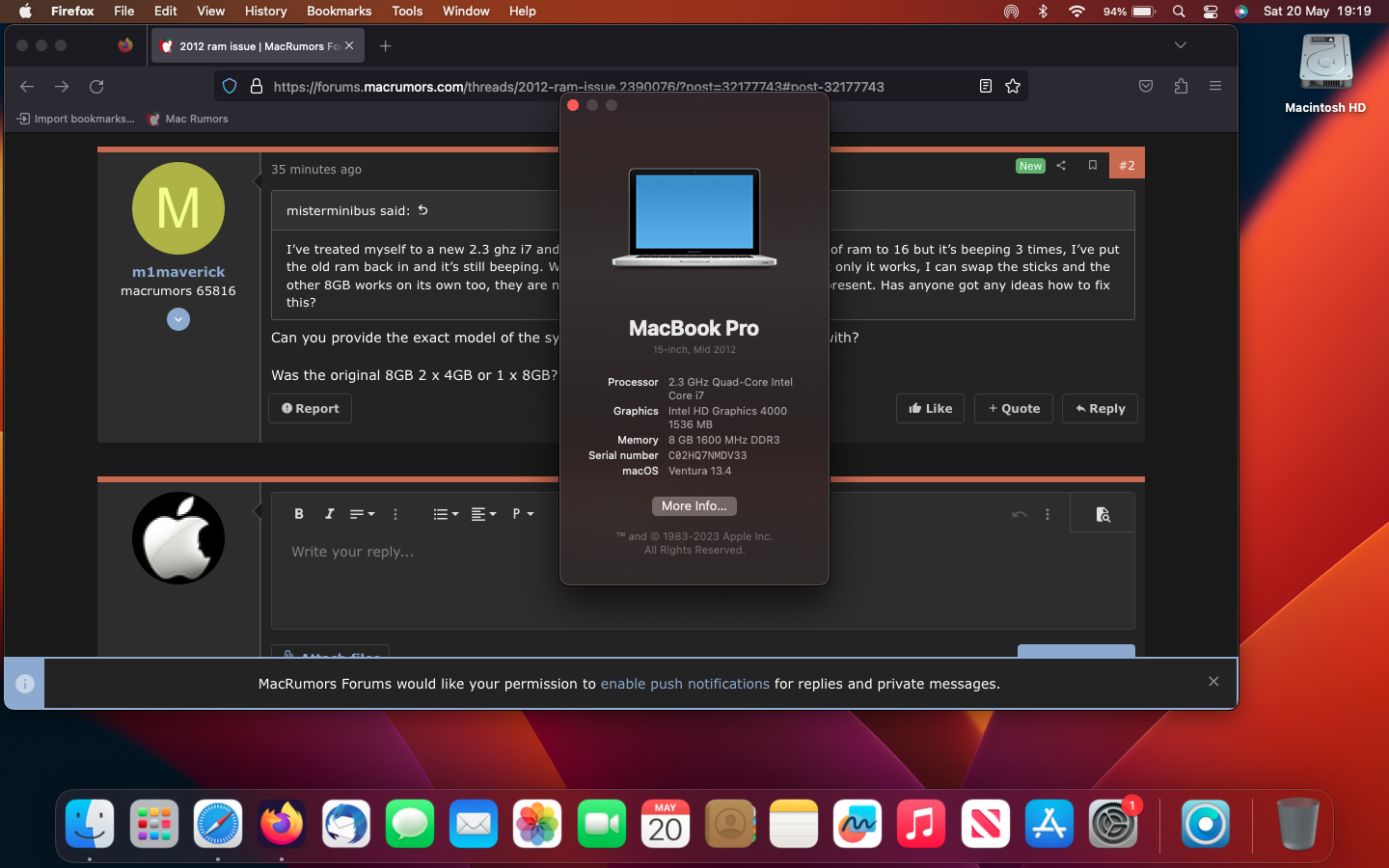Click the address bar URL
The width and height of the screenshot is (1389, 868).
coord(579,87)
